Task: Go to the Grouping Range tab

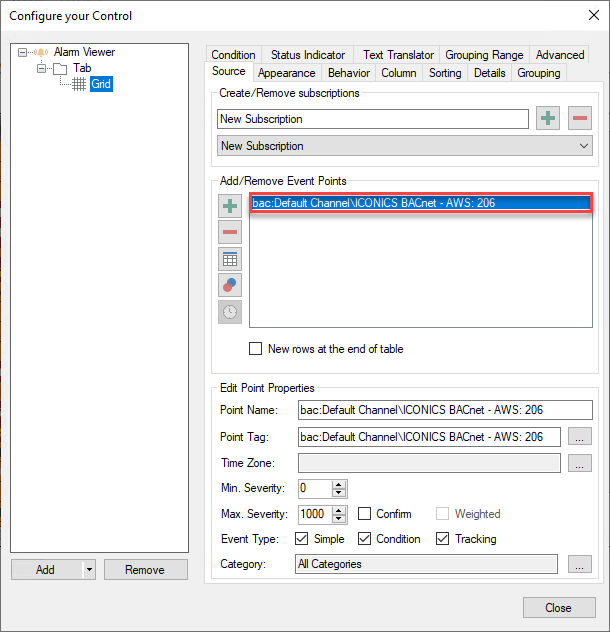Action: (x=484, y=55)
